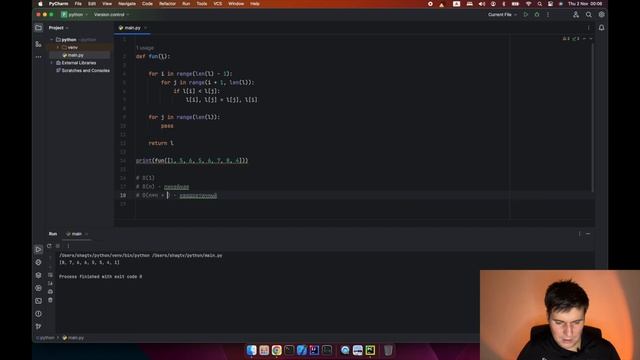Clear the console with trash icon
The height and width of the screenshot is (360, 640).
point(50,300)
